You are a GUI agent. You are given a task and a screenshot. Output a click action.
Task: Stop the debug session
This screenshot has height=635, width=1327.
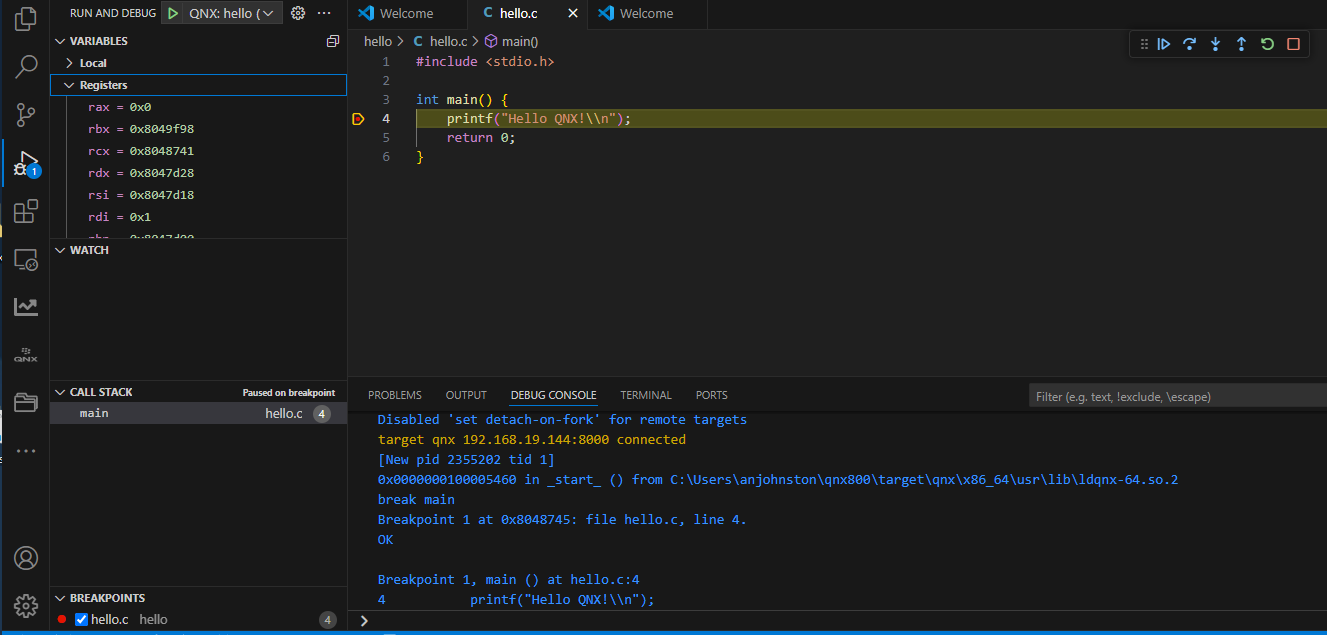click(x=1293, y=44)
